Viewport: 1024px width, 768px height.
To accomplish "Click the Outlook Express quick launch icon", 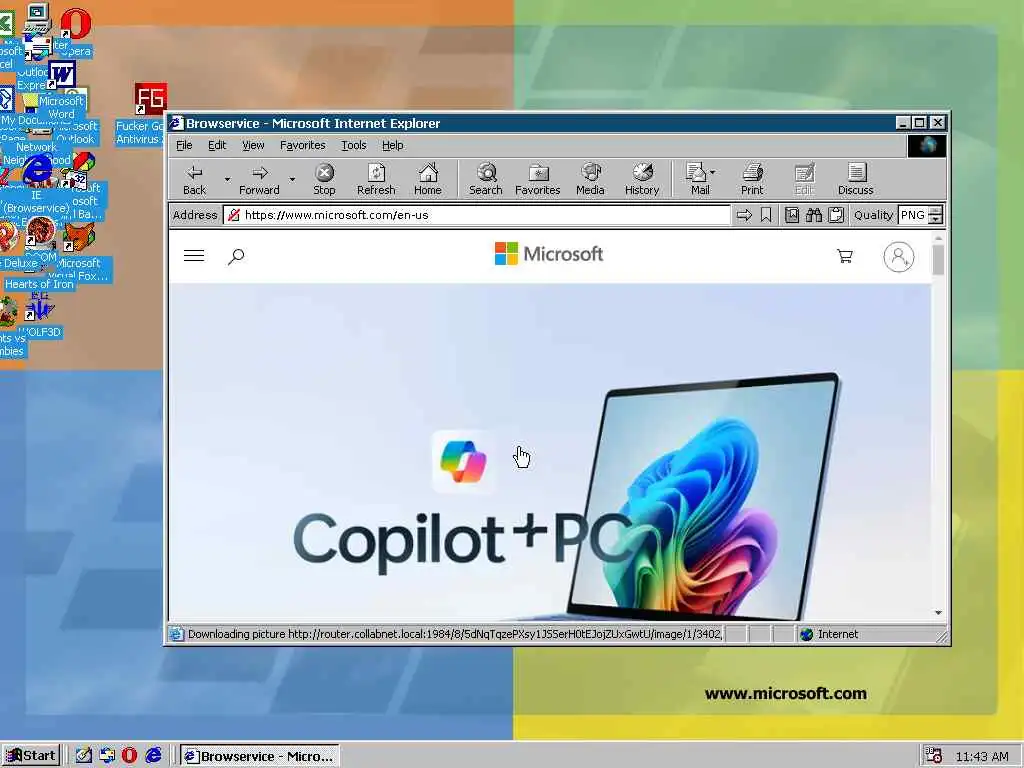I will click(106, 756).
